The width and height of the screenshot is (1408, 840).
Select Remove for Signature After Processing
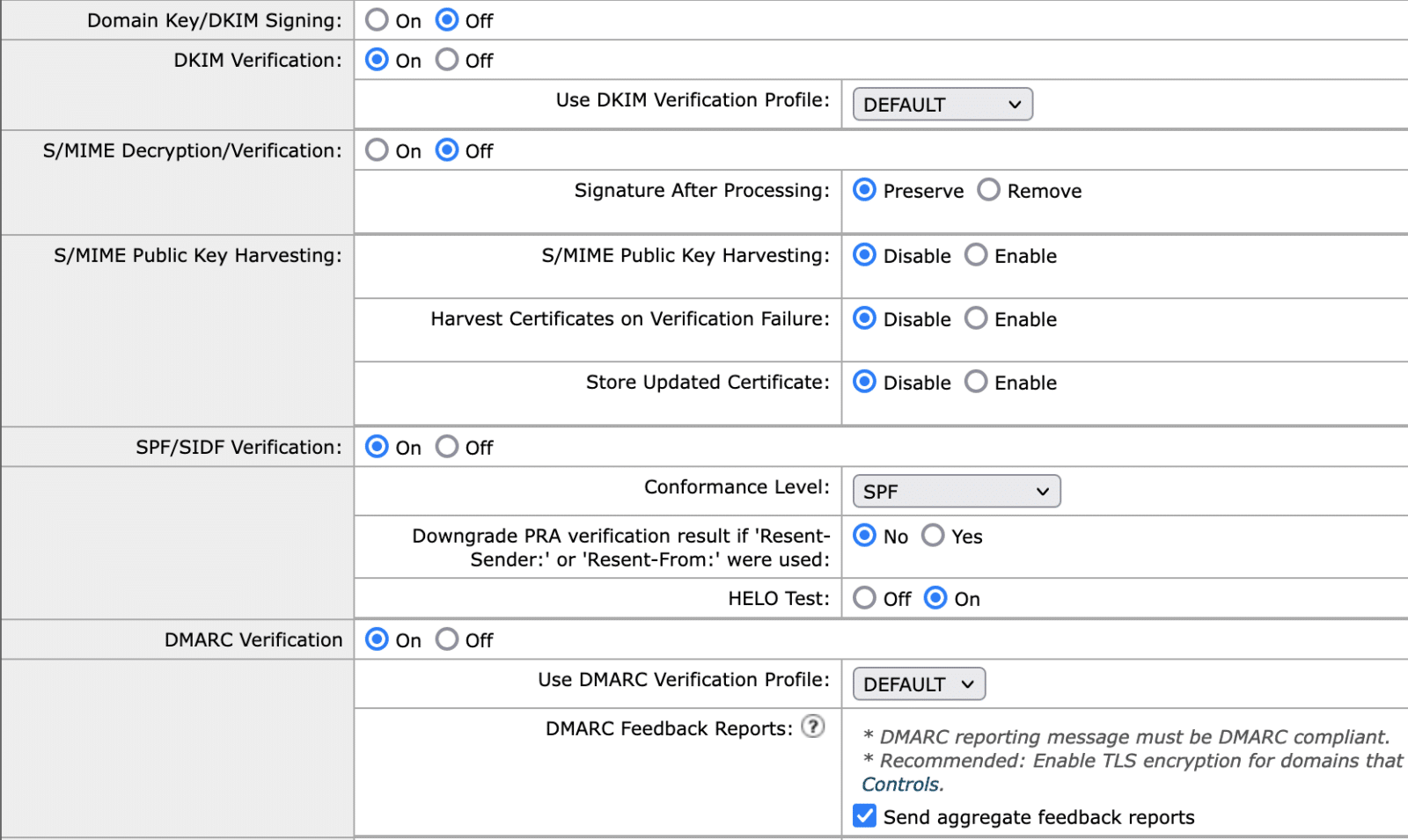pyautogui.click(x=988, y=190)
